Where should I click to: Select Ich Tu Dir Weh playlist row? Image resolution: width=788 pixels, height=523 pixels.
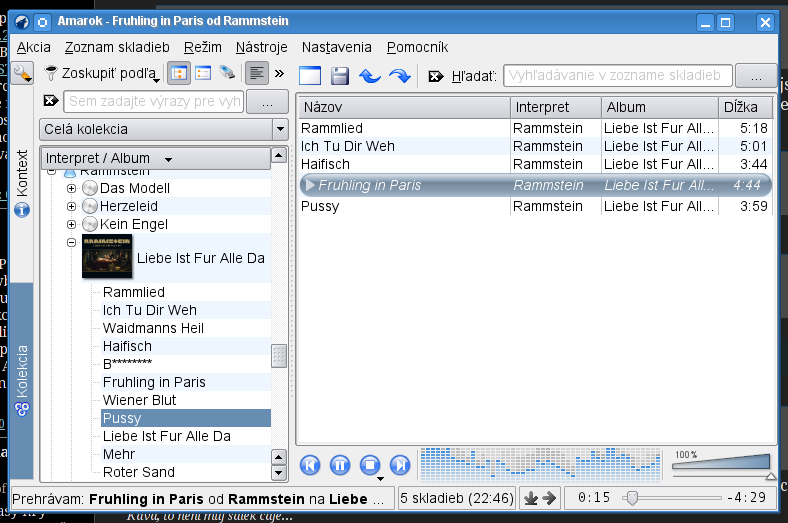pyautogui.click(x=535, y=146)
